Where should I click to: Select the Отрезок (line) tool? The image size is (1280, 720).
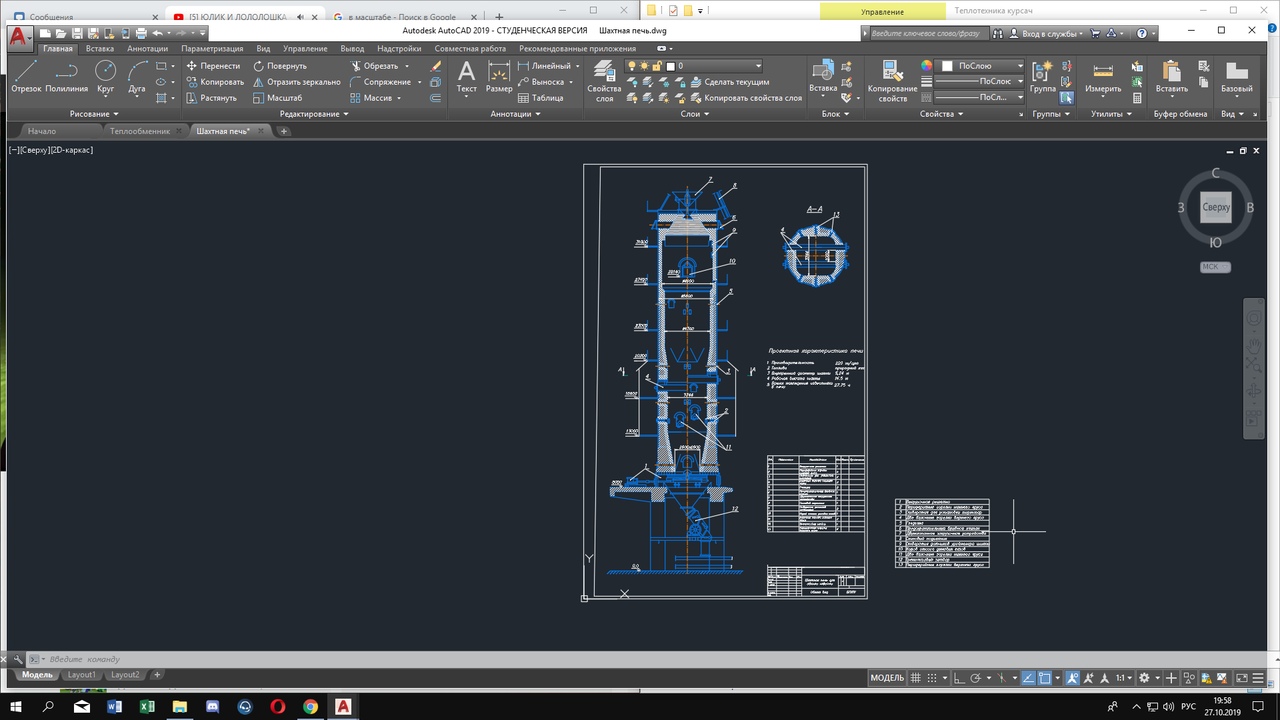[26, 76]
